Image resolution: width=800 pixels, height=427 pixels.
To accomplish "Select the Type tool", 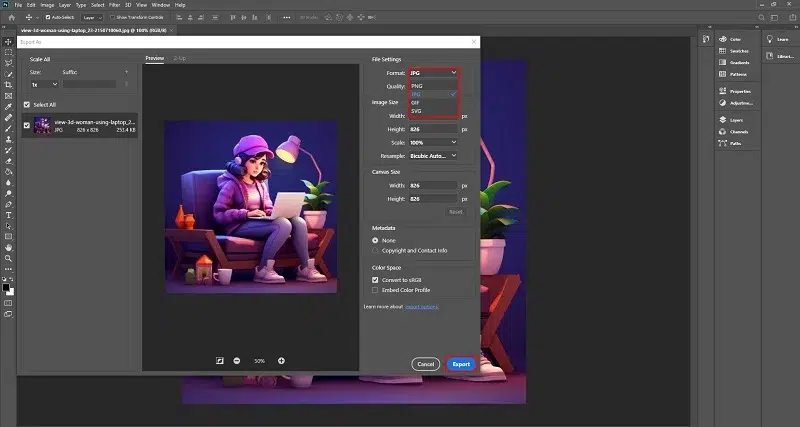I will click(x=8, y=215).
